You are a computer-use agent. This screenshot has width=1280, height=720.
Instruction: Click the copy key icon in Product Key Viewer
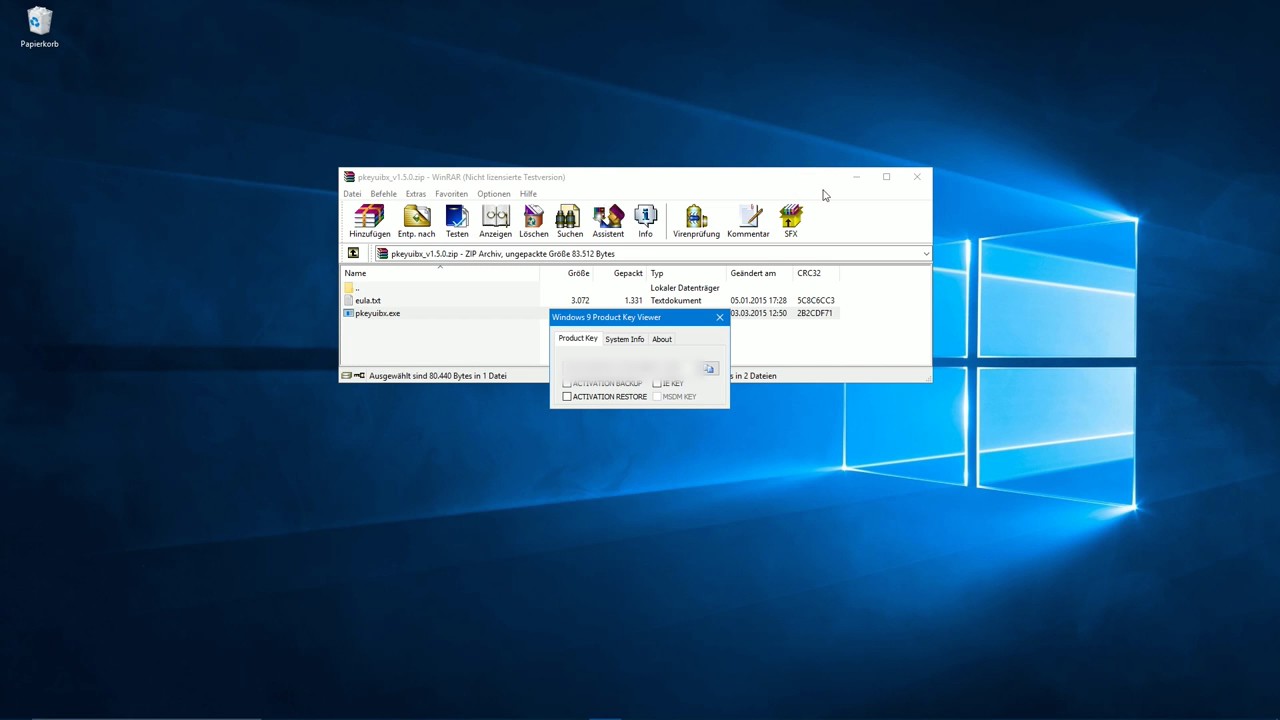[x=709, y=369]
